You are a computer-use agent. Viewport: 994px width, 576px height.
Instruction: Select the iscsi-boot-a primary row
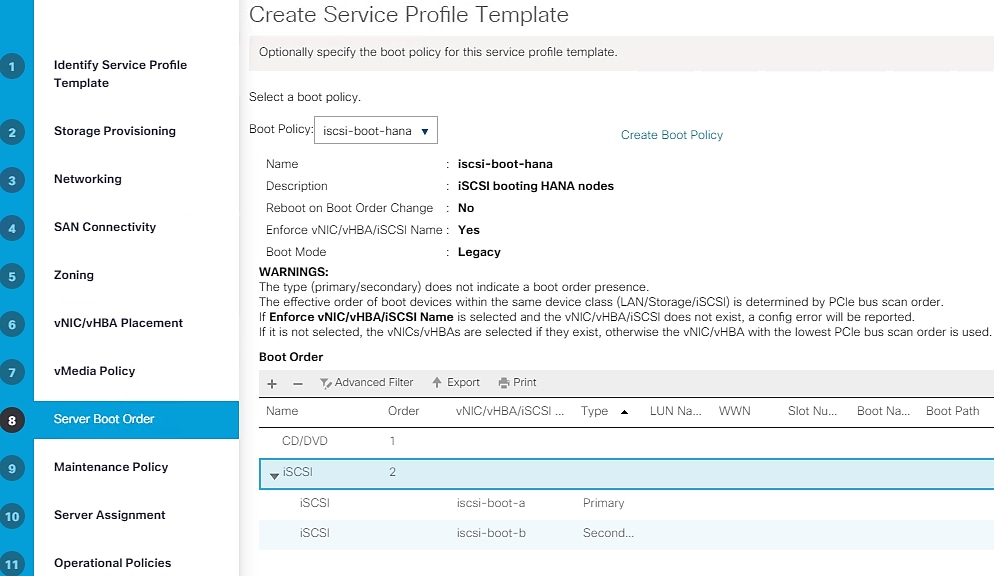[490, 503]
